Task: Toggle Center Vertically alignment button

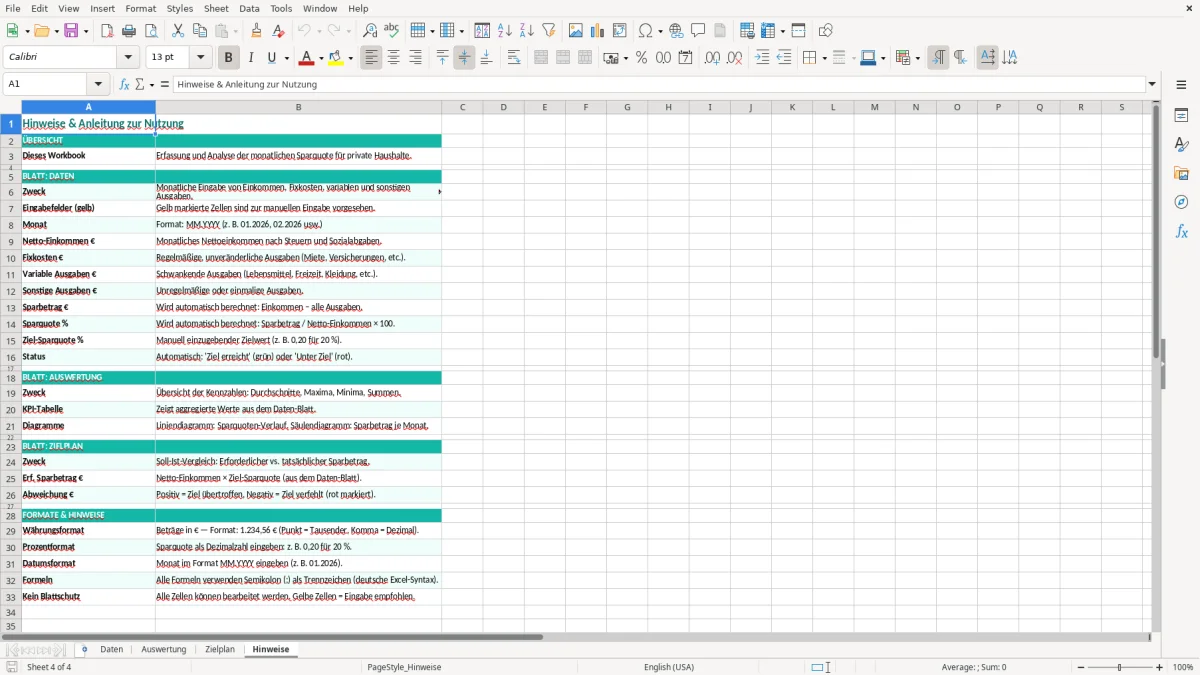Action: [x=464, y=58]
